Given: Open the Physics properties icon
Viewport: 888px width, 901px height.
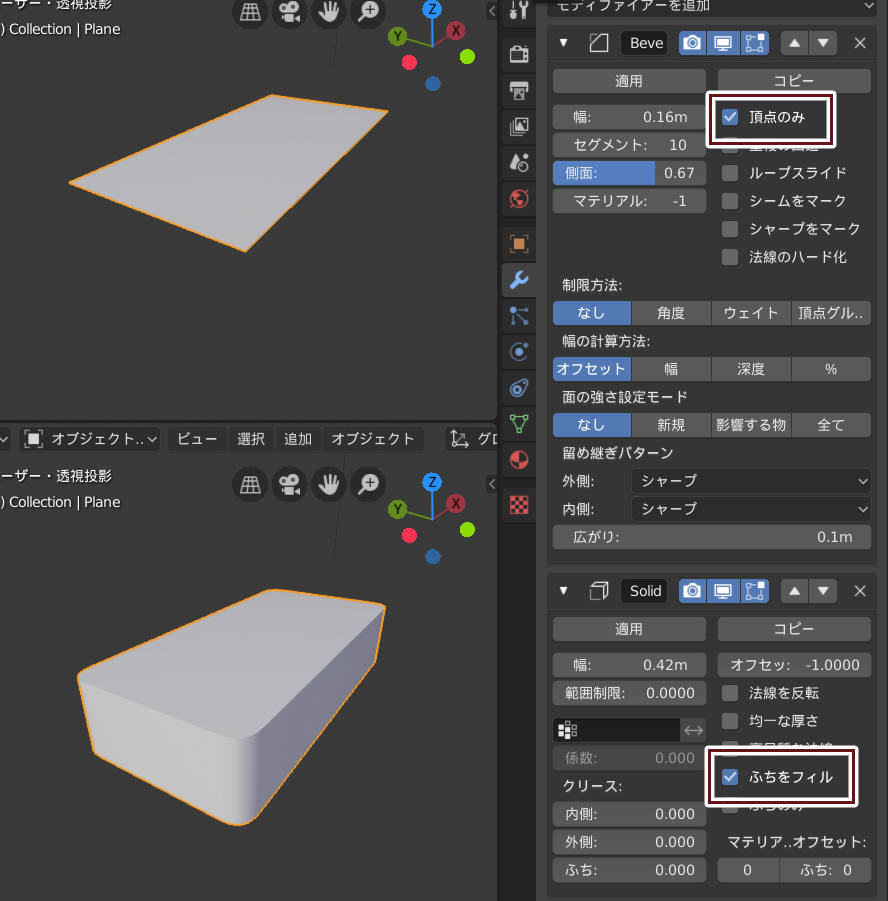Looking at the screenshot, I should pyautogui.click(x=519, y=352).
